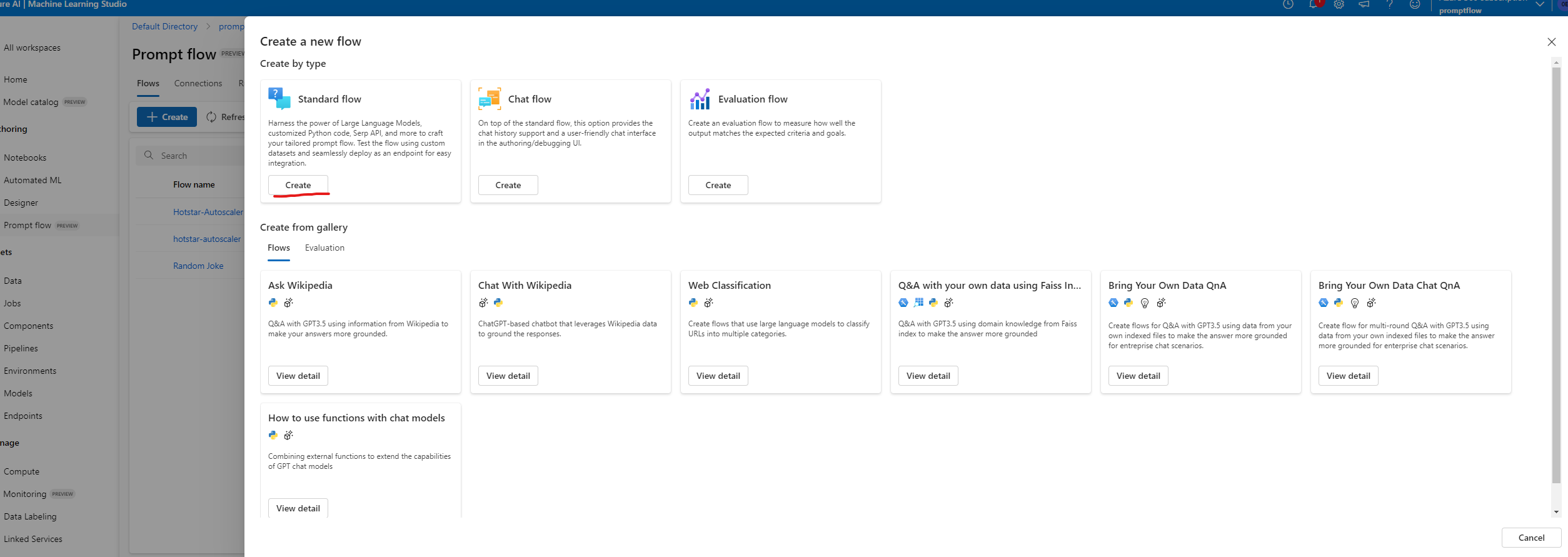
Task: Go to Automated ML in the sidebar
Action: click(33, 180)
